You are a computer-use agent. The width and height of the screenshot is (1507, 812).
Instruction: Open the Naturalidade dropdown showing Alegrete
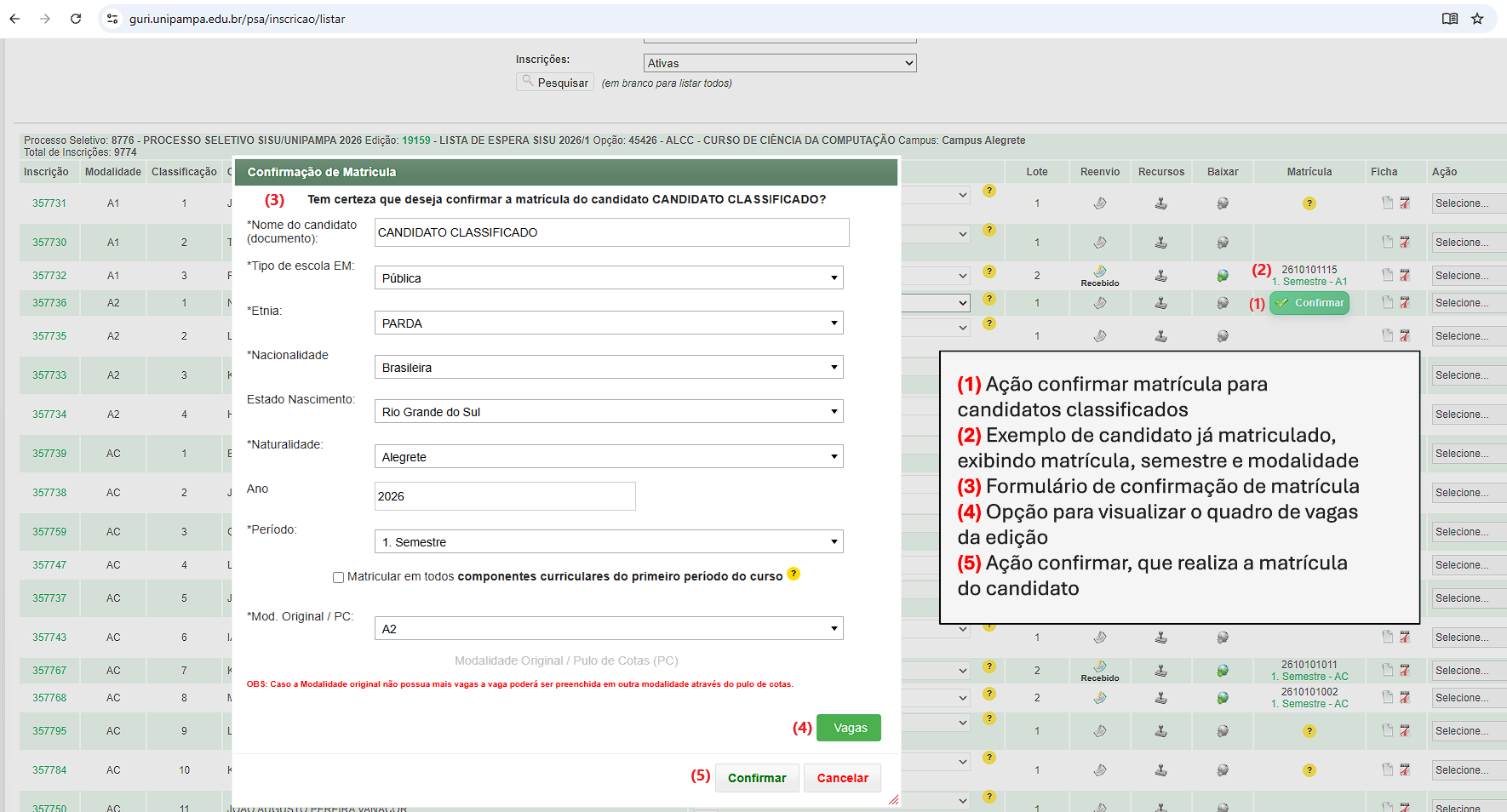[609, 456]
